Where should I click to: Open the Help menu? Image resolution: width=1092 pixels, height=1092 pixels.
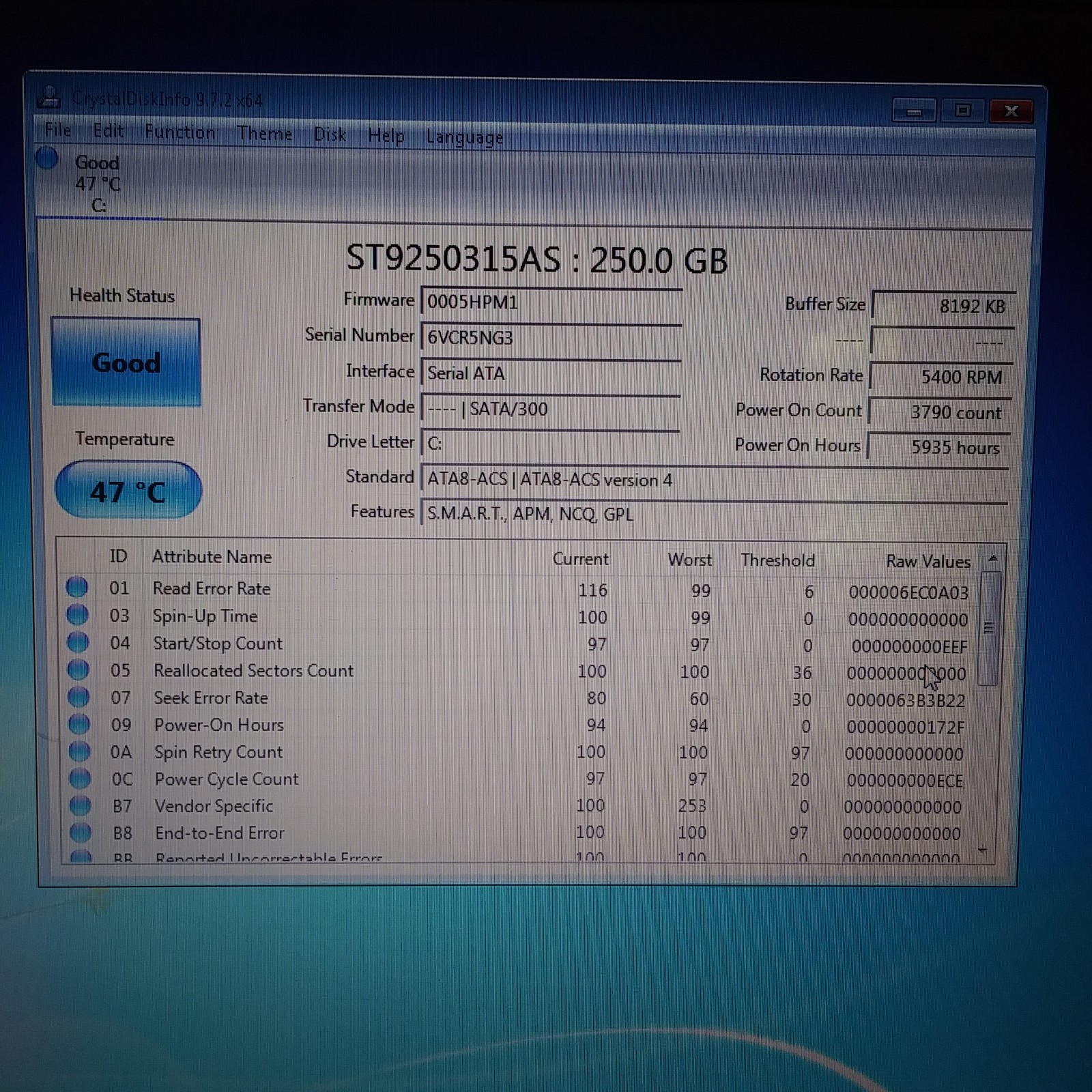(x=386, y=136)
